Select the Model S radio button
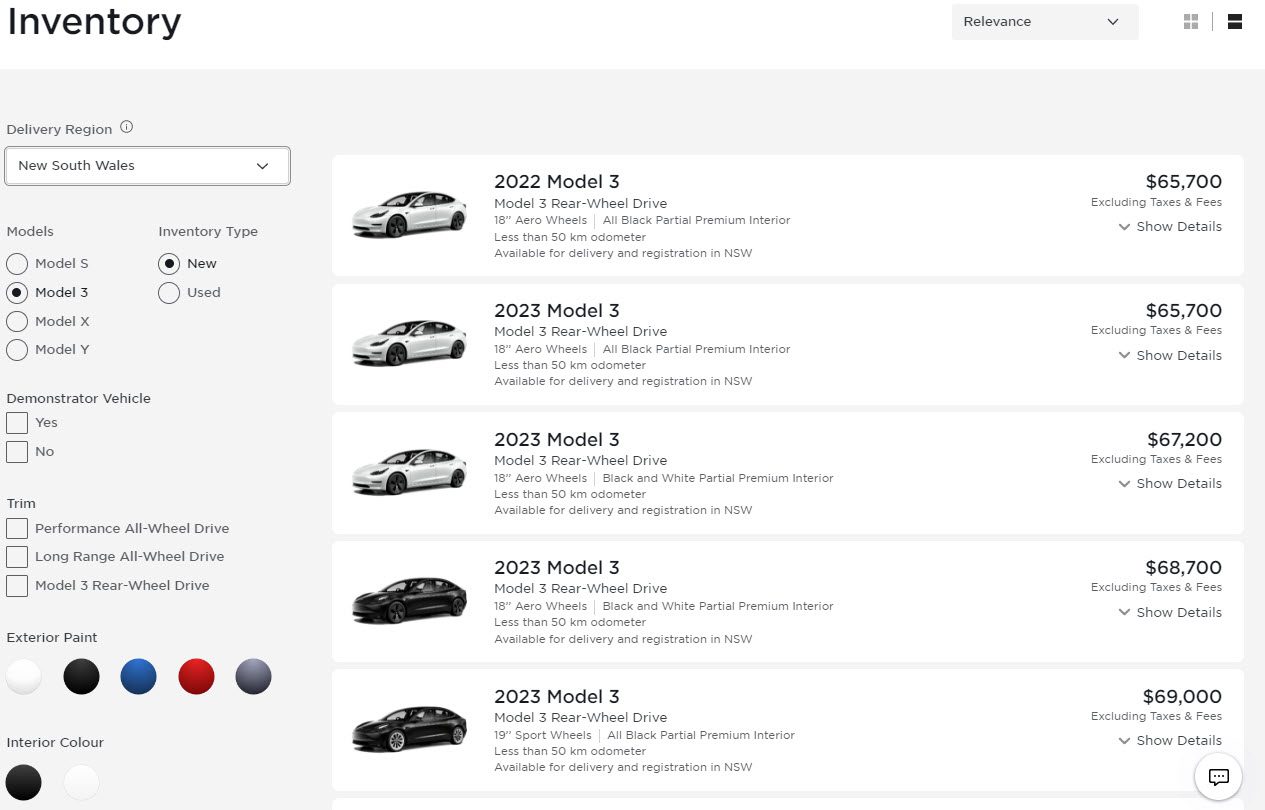 click(17, 263)
